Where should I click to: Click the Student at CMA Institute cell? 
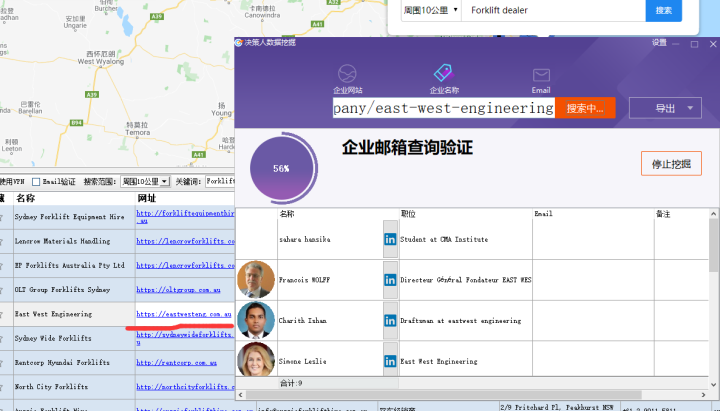(444, 239)
